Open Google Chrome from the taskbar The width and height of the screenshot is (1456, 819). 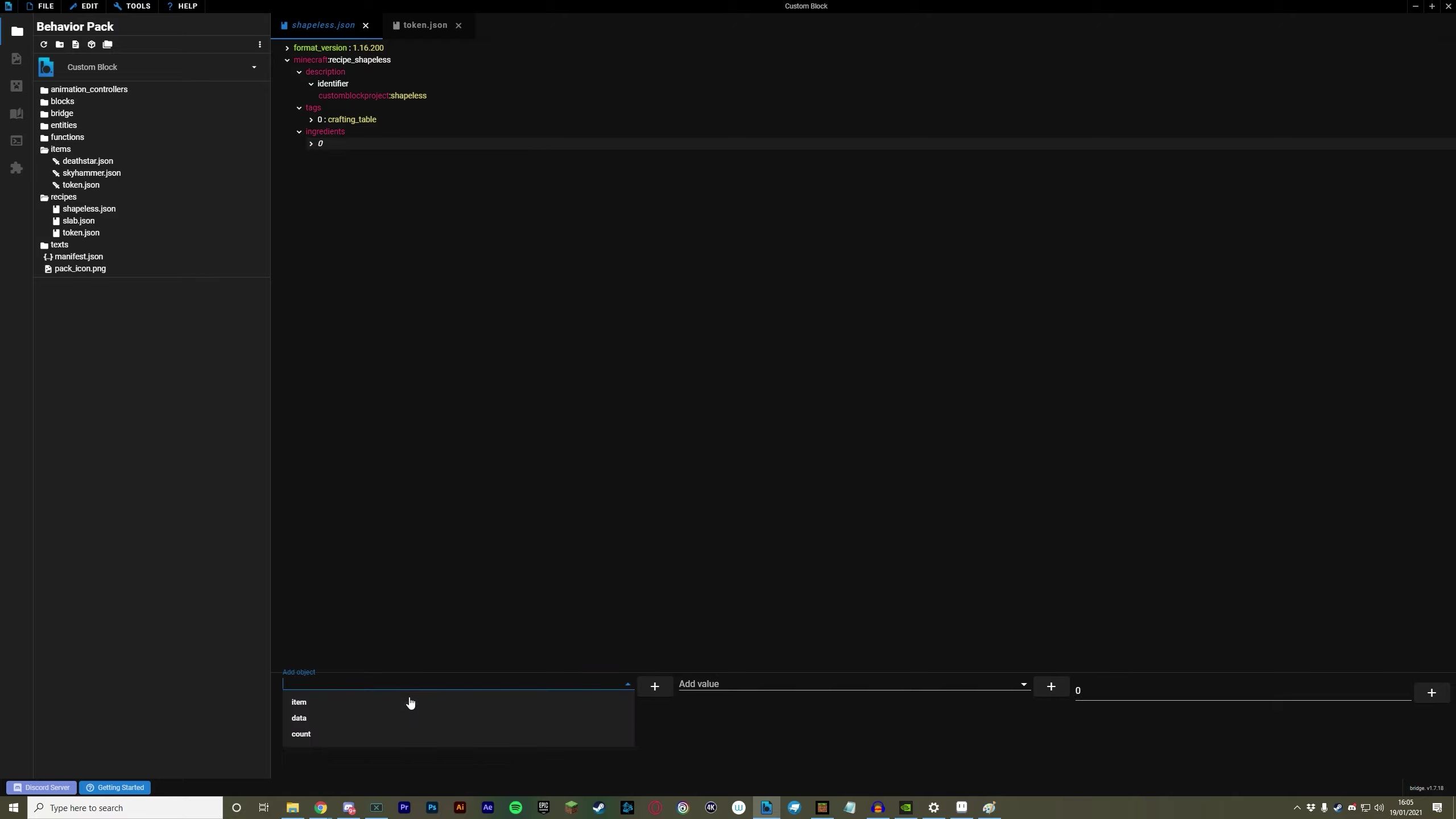(x=321, y=808)
